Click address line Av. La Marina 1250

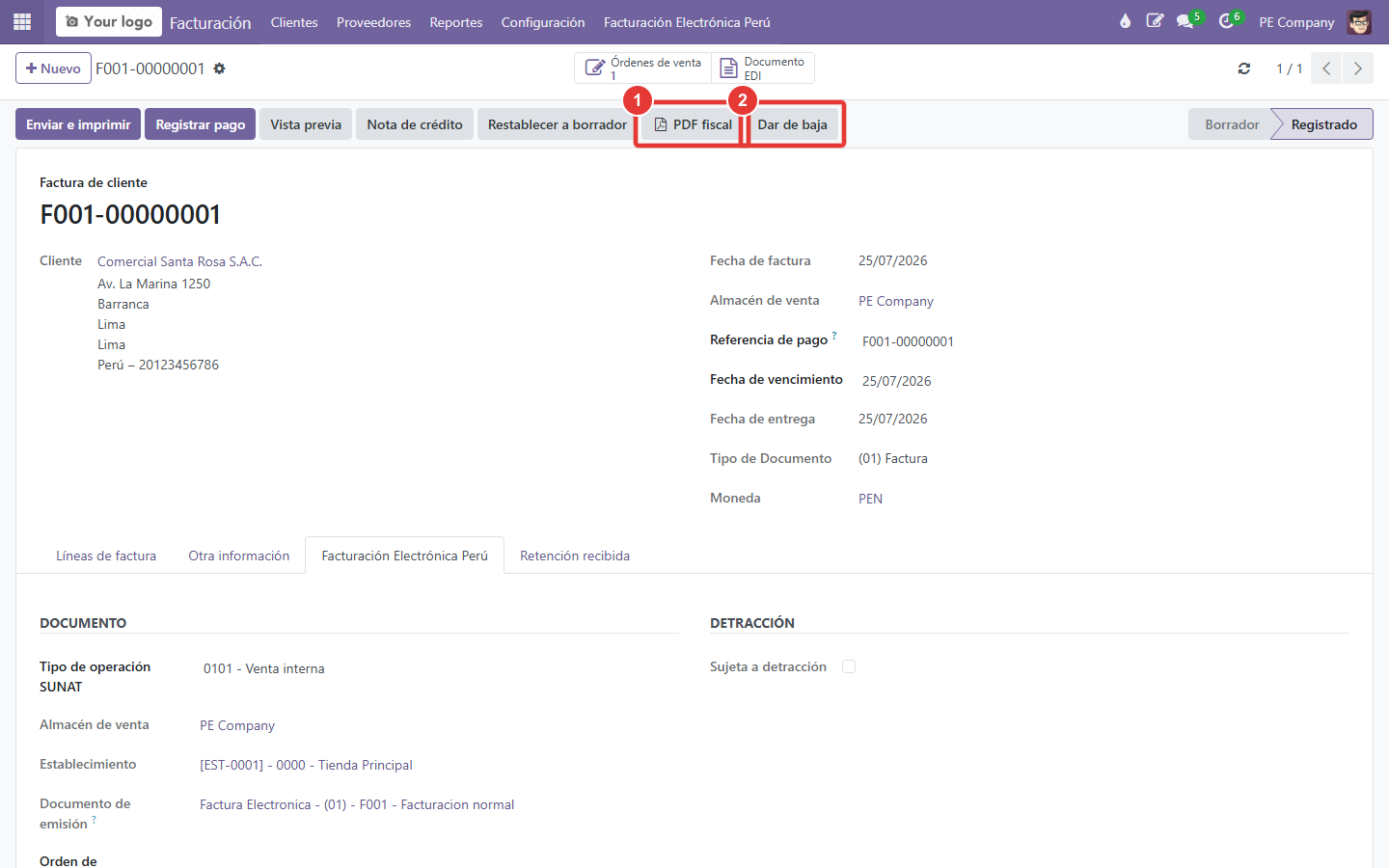coord(153,284)
